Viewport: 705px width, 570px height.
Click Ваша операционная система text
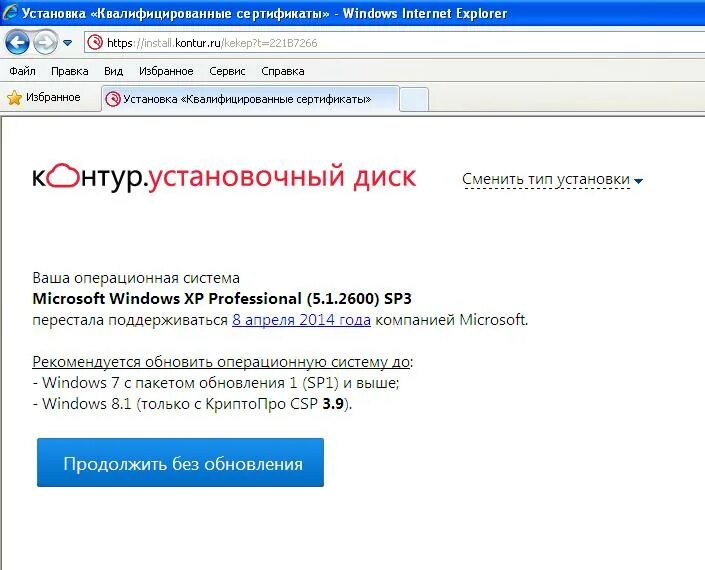coord(136,278)
